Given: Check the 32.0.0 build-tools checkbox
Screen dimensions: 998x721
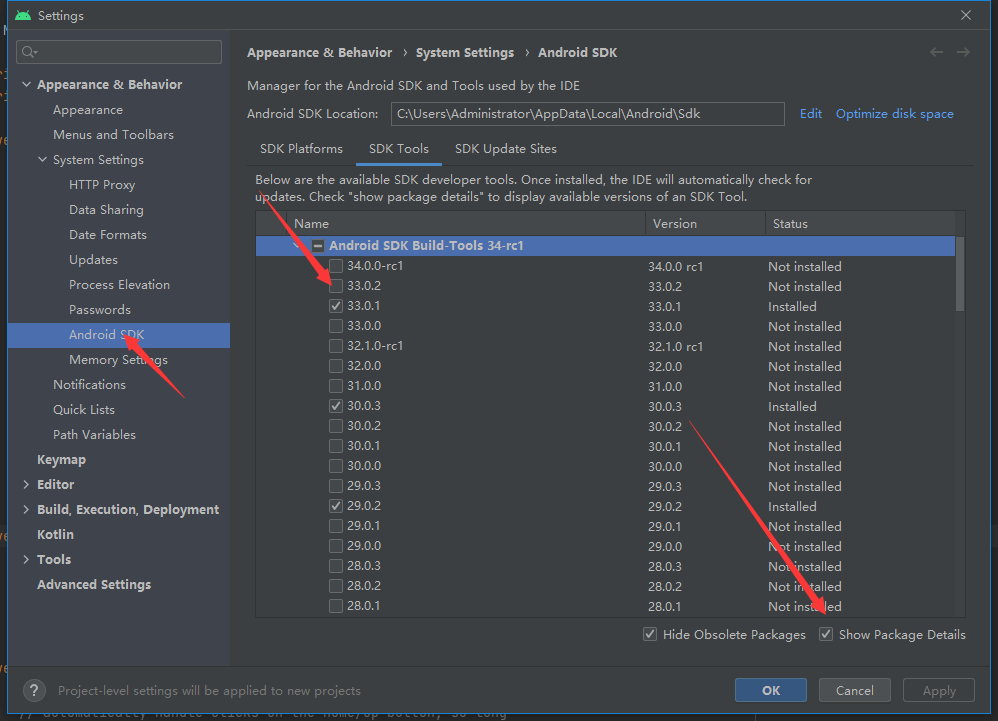Looking at the screenshot, I should coord(336,367).
